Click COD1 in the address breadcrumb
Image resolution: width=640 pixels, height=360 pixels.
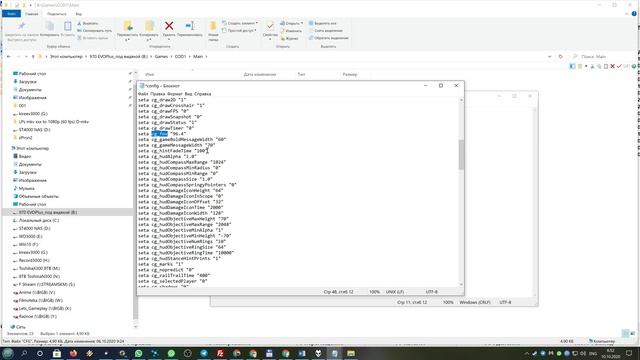click(x=180, y=56)
